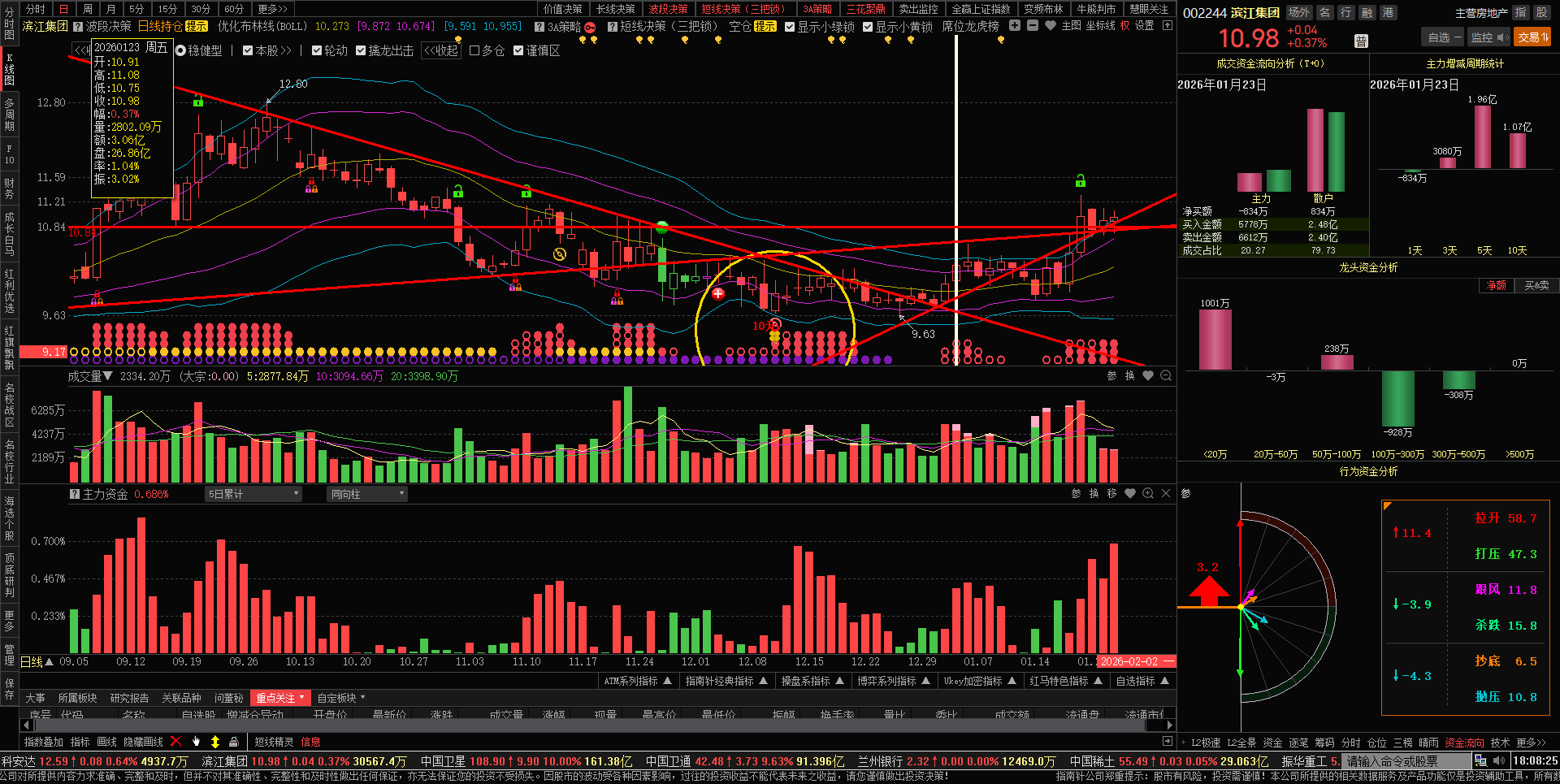This screenshot has height=784, width=1560.
Task: Click the heart icon in 主力资金 panel header
Action: coord(1130,493)
